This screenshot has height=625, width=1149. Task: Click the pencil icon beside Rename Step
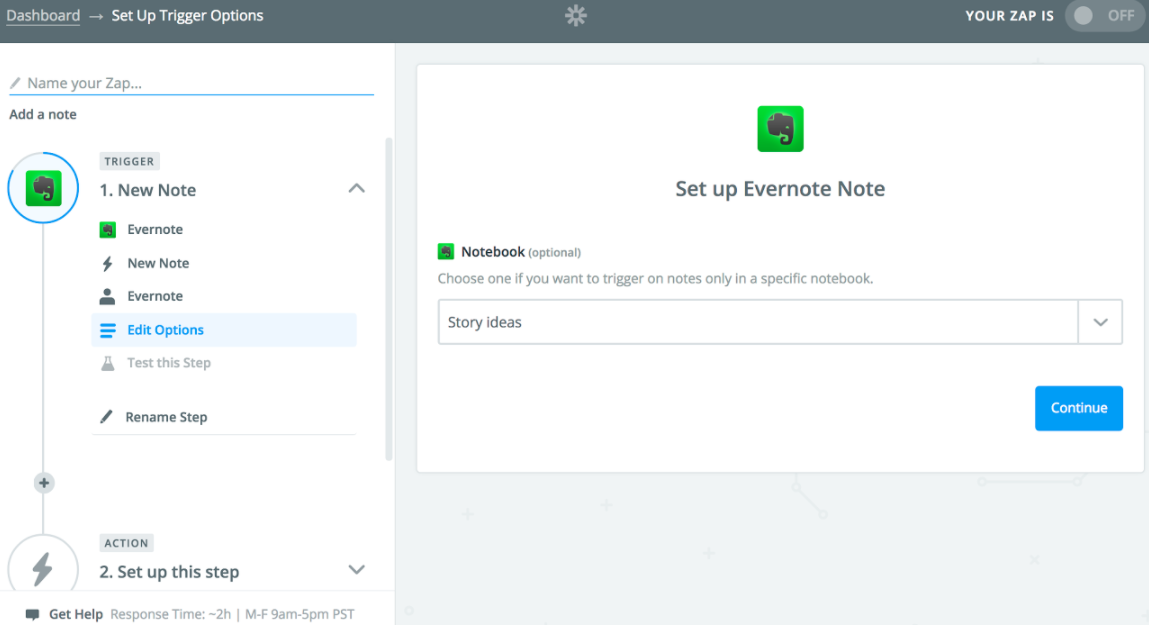pyautogui.click(x=106, y=417)
